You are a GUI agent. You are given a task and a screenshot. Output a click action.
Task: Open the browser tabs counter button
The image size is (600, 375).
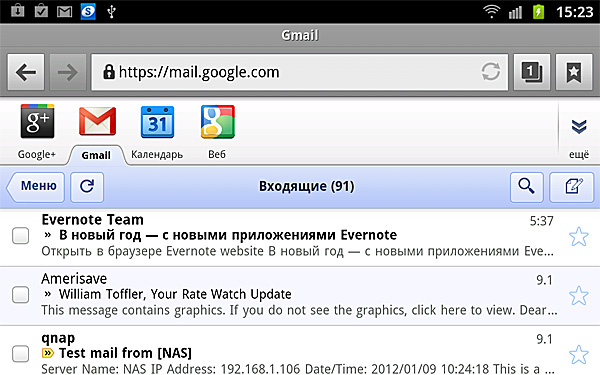(532, 72)
